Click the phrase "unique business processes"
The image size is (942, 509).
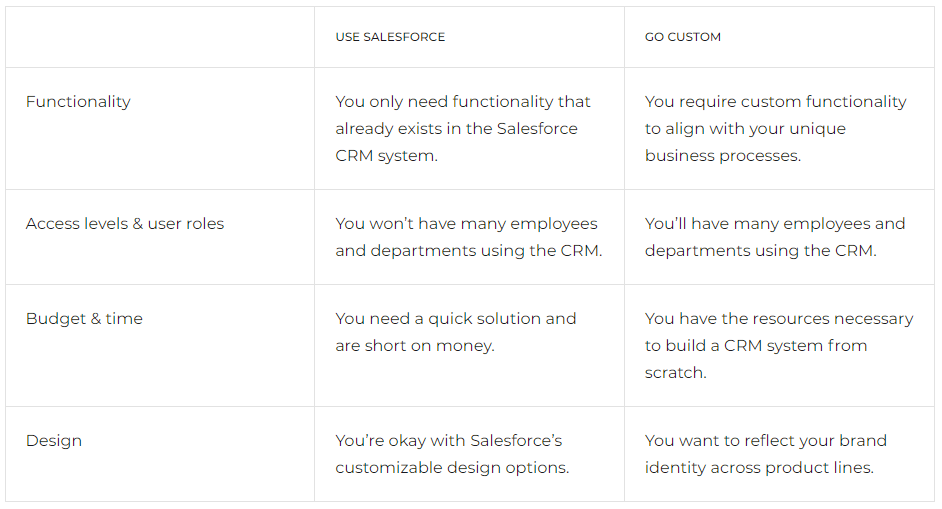pyautogui.click(x=745, y=142)
